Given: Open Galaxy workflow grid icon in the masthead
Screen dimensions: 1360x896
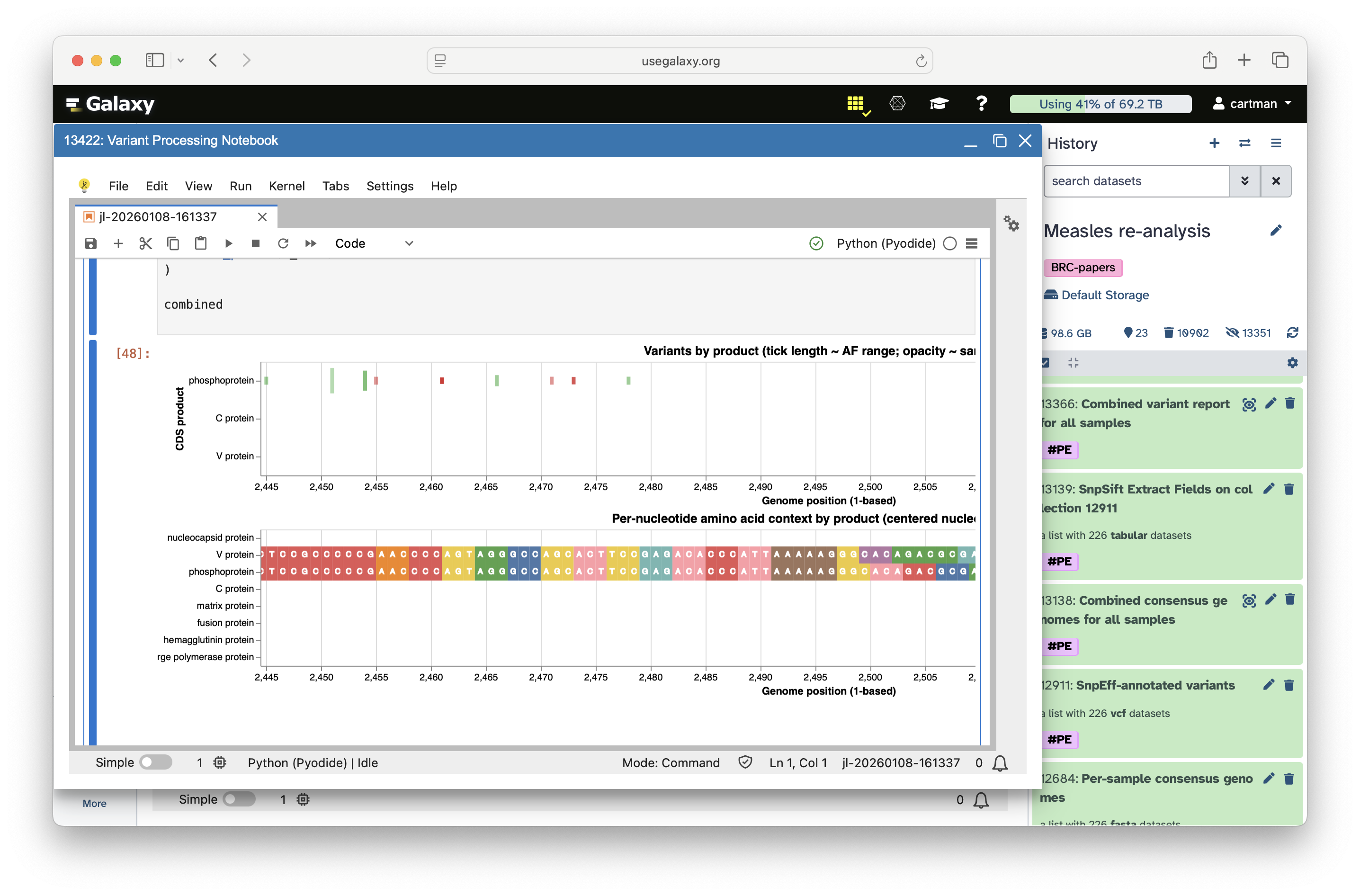Looking at the screenshot, I should pos(855,103).
